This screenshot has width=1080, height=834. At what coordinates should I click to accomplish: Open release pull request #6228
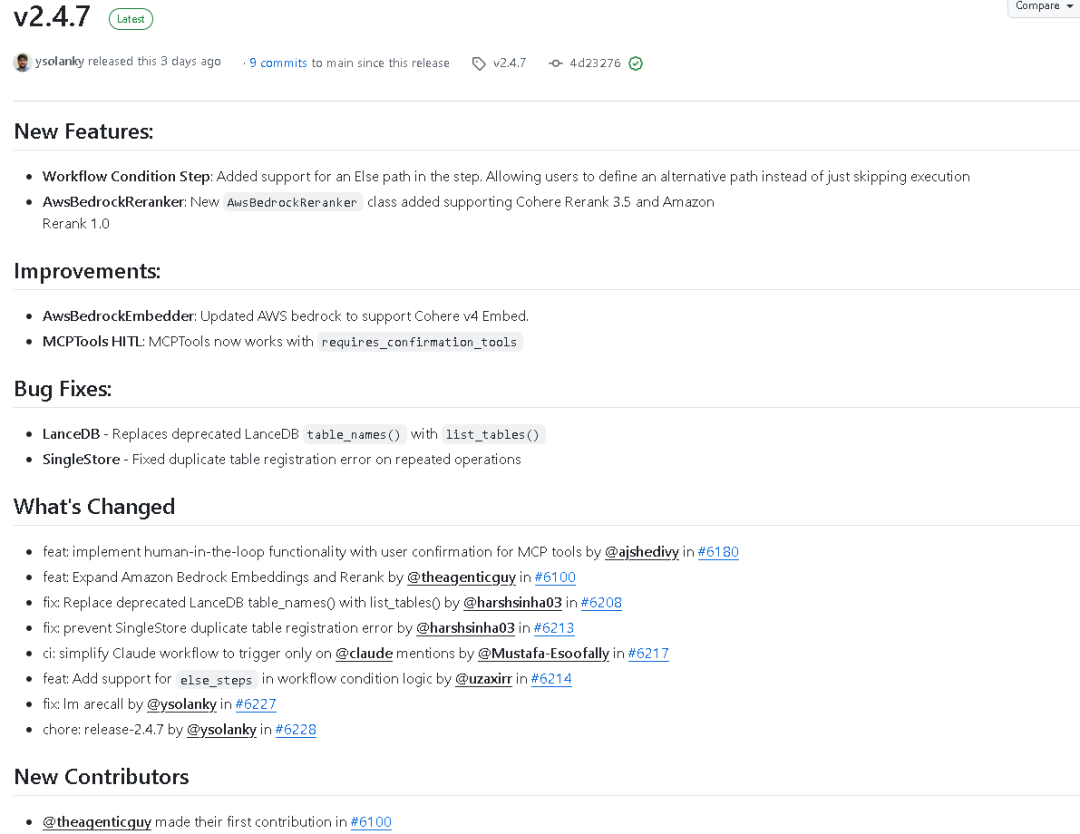click(x=295, y=730)
